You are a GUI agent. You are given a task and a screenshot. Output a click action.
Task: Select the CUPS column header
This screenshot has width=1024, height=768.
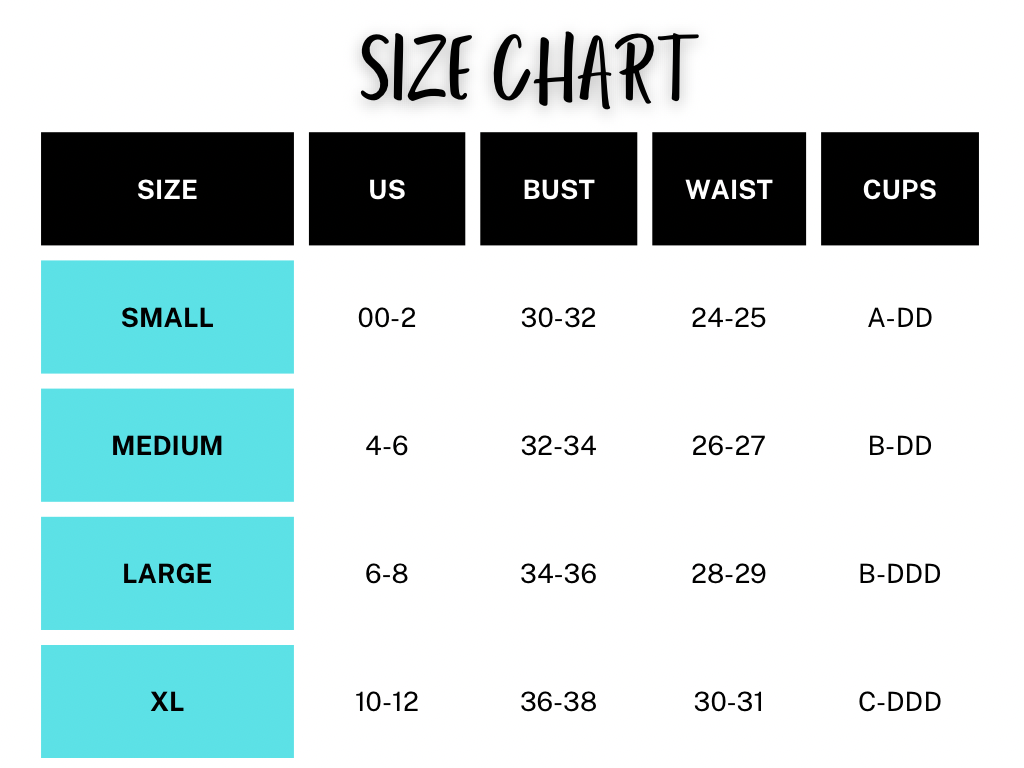tap(899, 189)
